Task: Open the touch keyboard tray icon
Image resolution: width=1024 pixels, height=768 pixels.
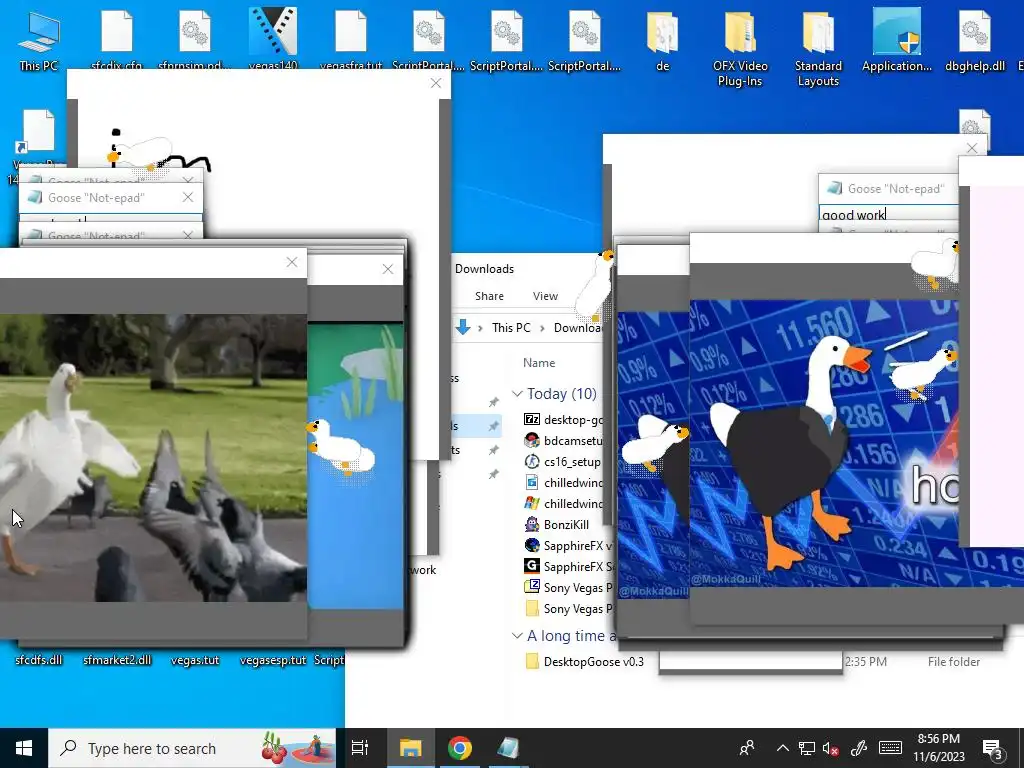Action: pyautogui.click(x=890, y=748)
